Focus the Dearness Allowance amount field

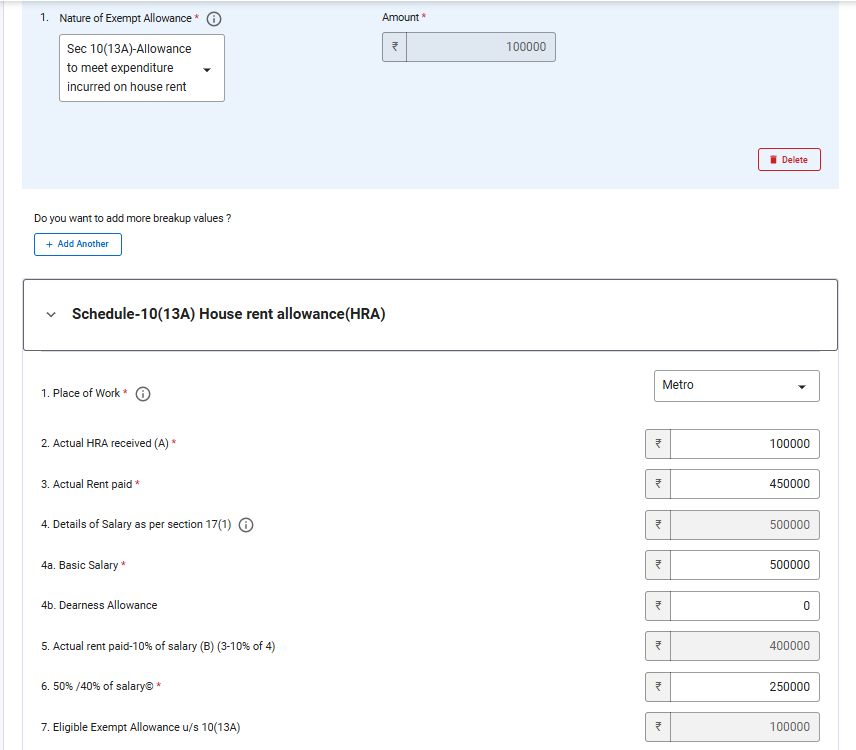tap(744, 606)
